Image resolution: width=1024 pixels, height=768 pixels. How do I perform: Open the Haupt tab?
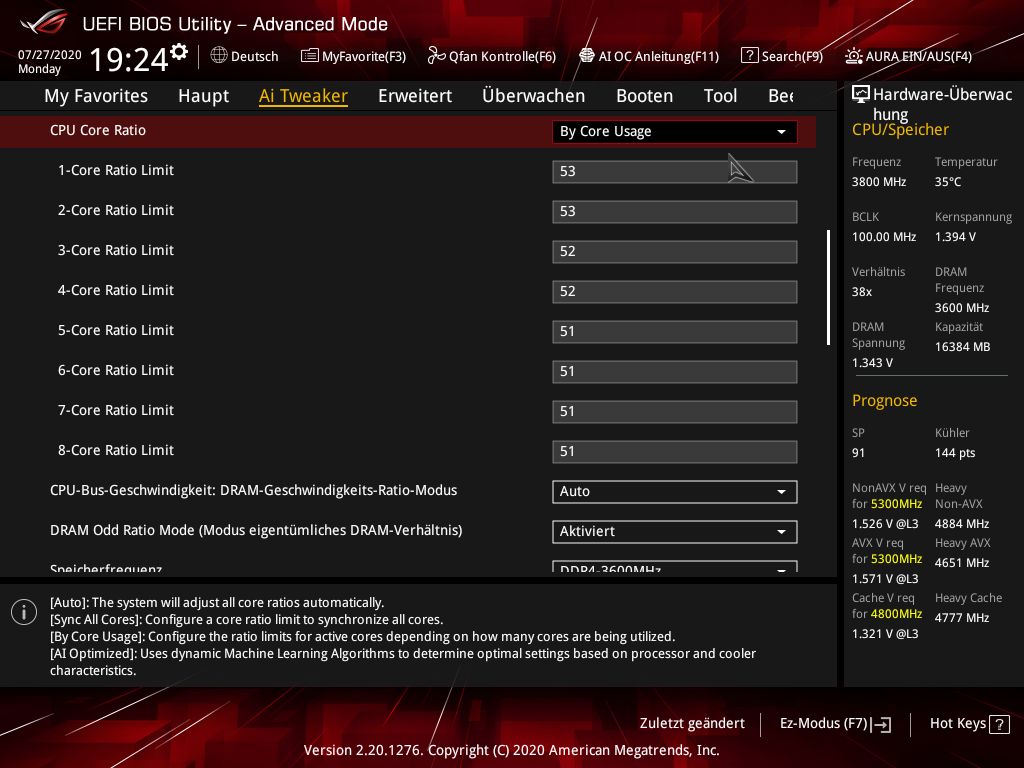click(204, 96)
